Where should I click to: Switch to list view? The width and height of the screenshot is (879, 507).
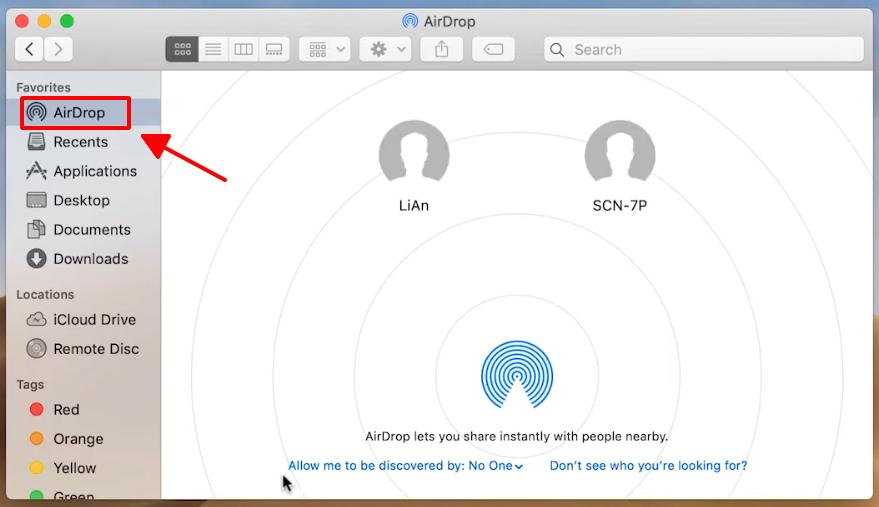[213, 49]
